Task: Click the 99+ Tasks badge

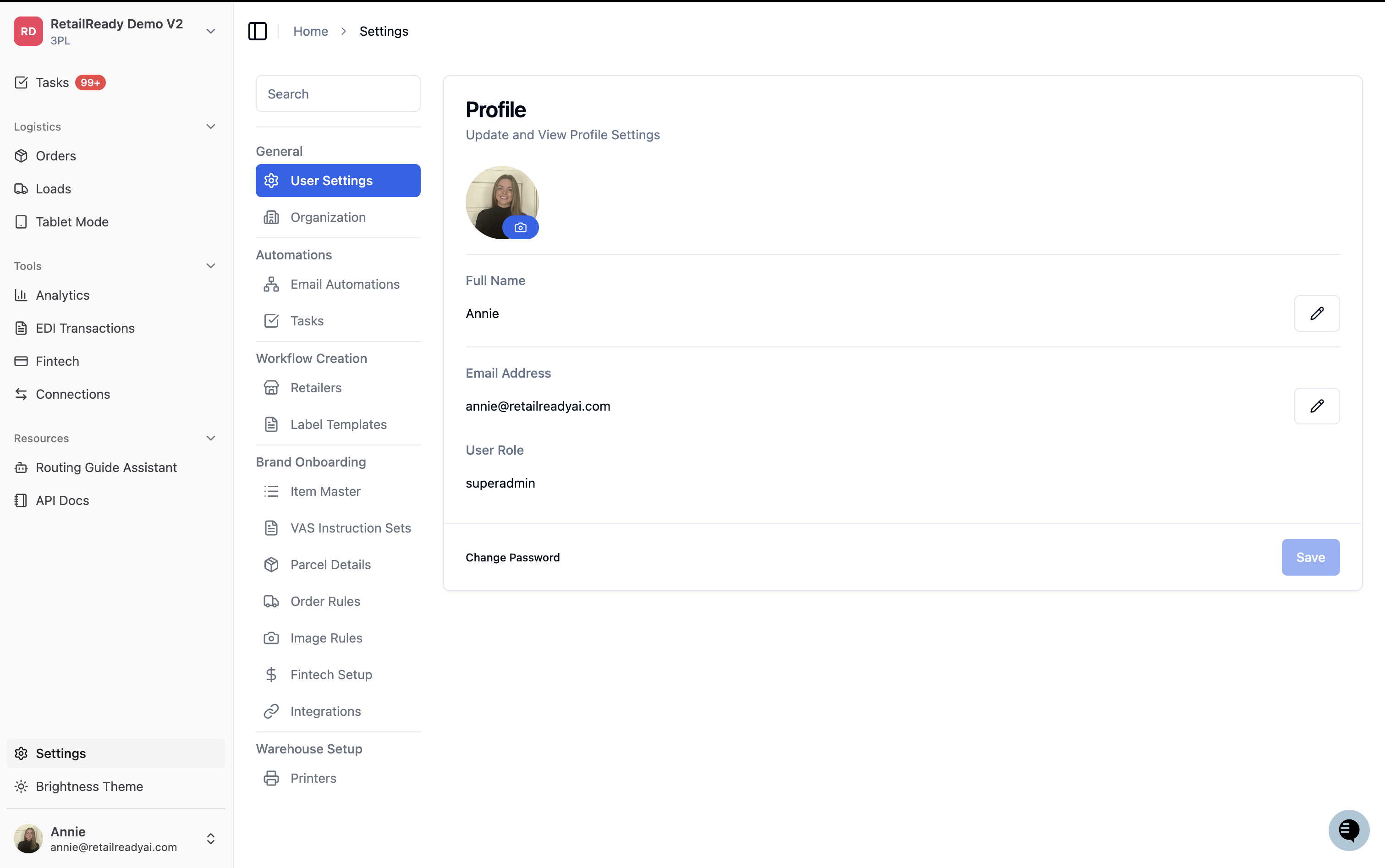Action: pyautogui.click(x=90, y=82)
